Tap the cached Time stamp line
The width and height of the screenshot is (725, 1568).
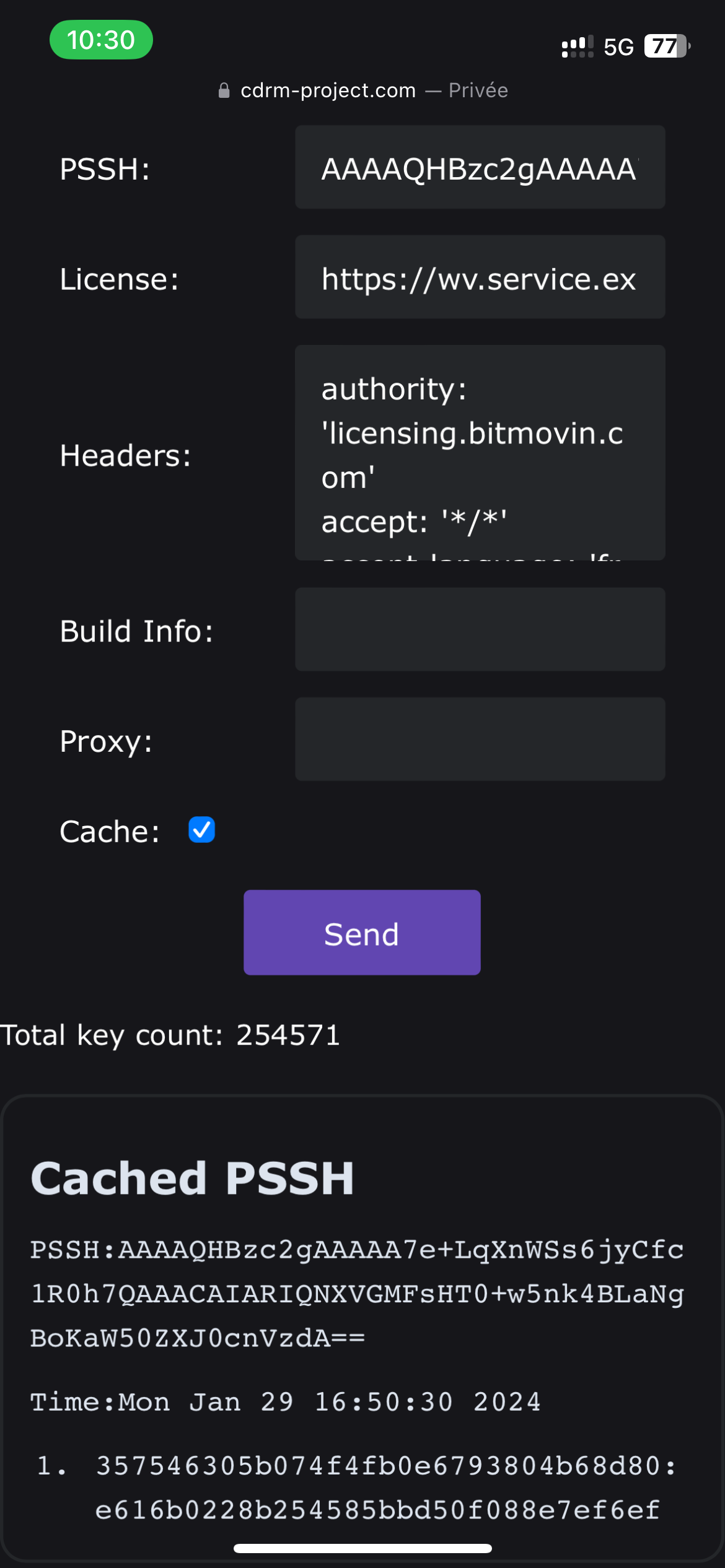coord(285,1403)
